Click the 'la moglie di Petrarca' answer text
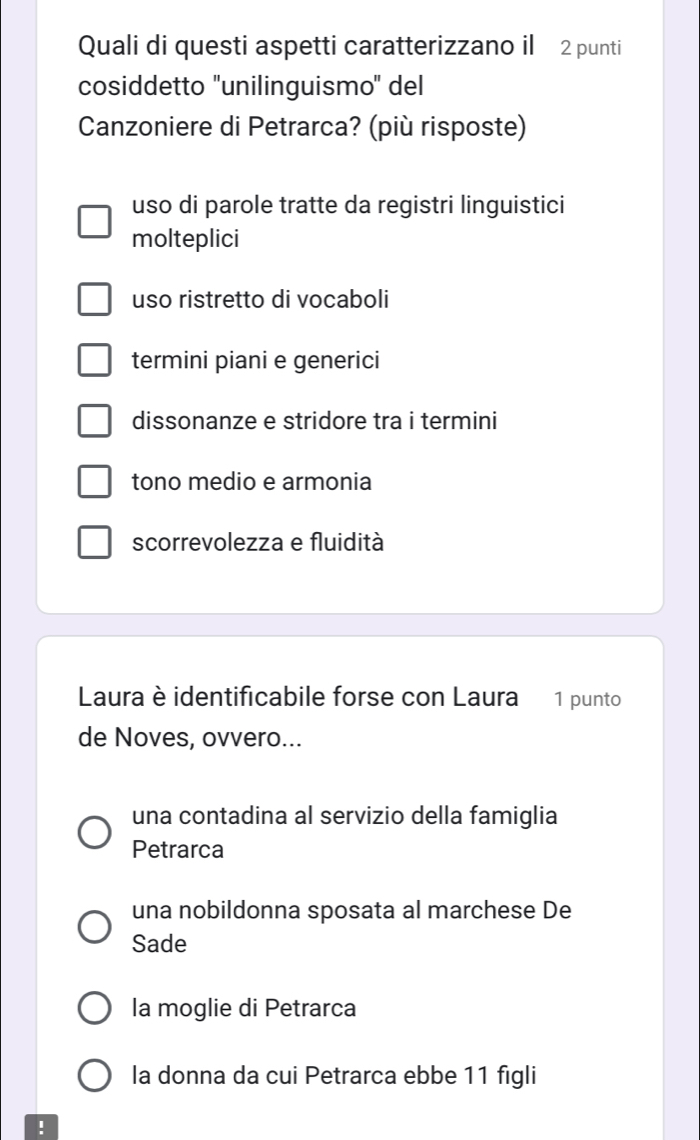Viewport: 700px width, 1140px height. coord(244,1008)
